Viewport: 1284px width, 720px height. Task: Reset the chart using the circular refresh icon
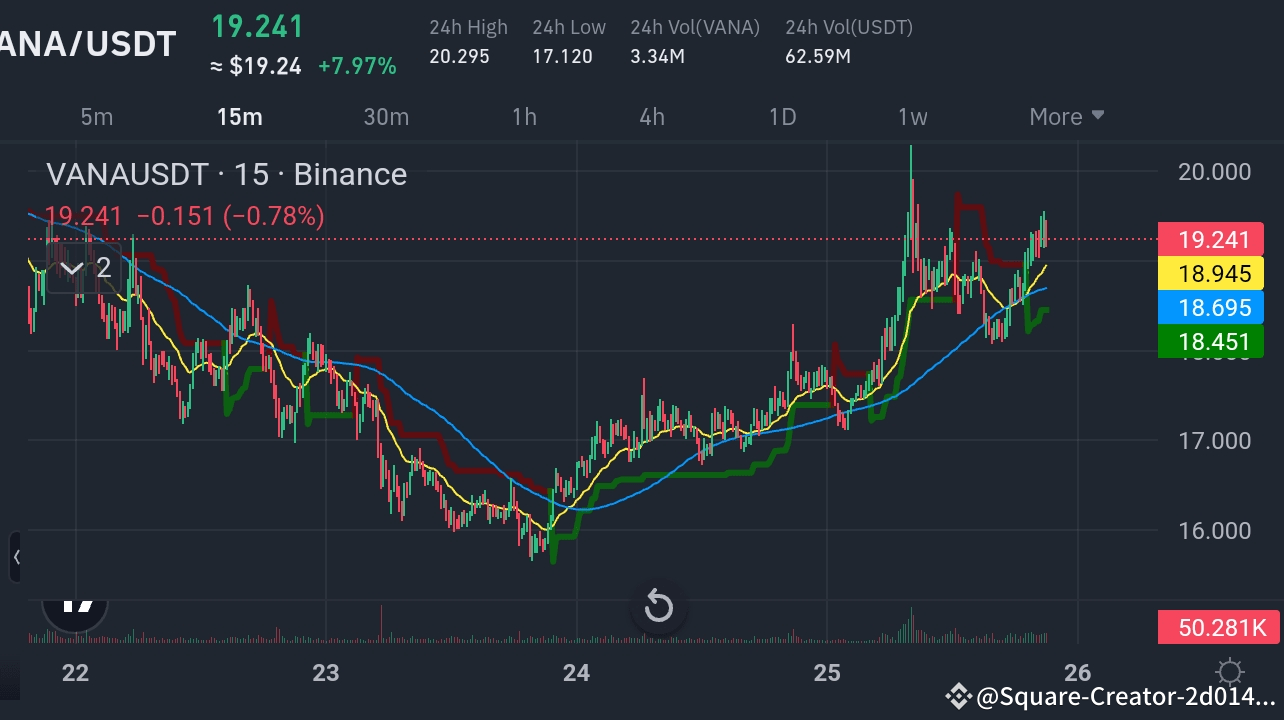click(658, 605)
